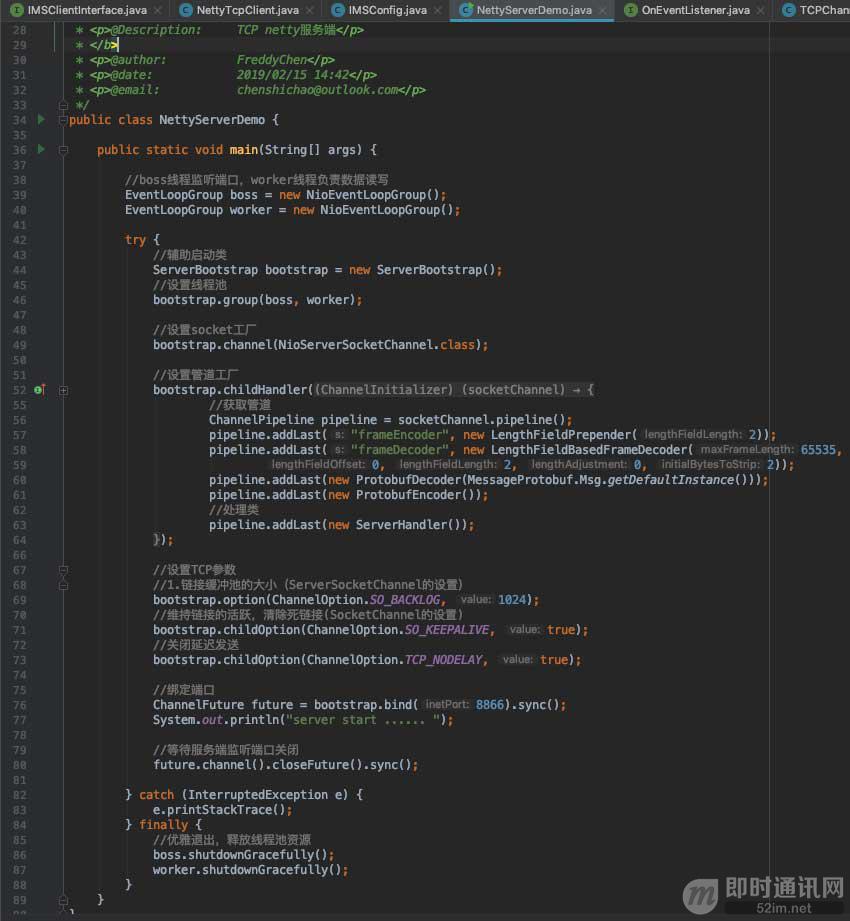Click the implements-interface gutter icon on line 52

coord(40,390)
